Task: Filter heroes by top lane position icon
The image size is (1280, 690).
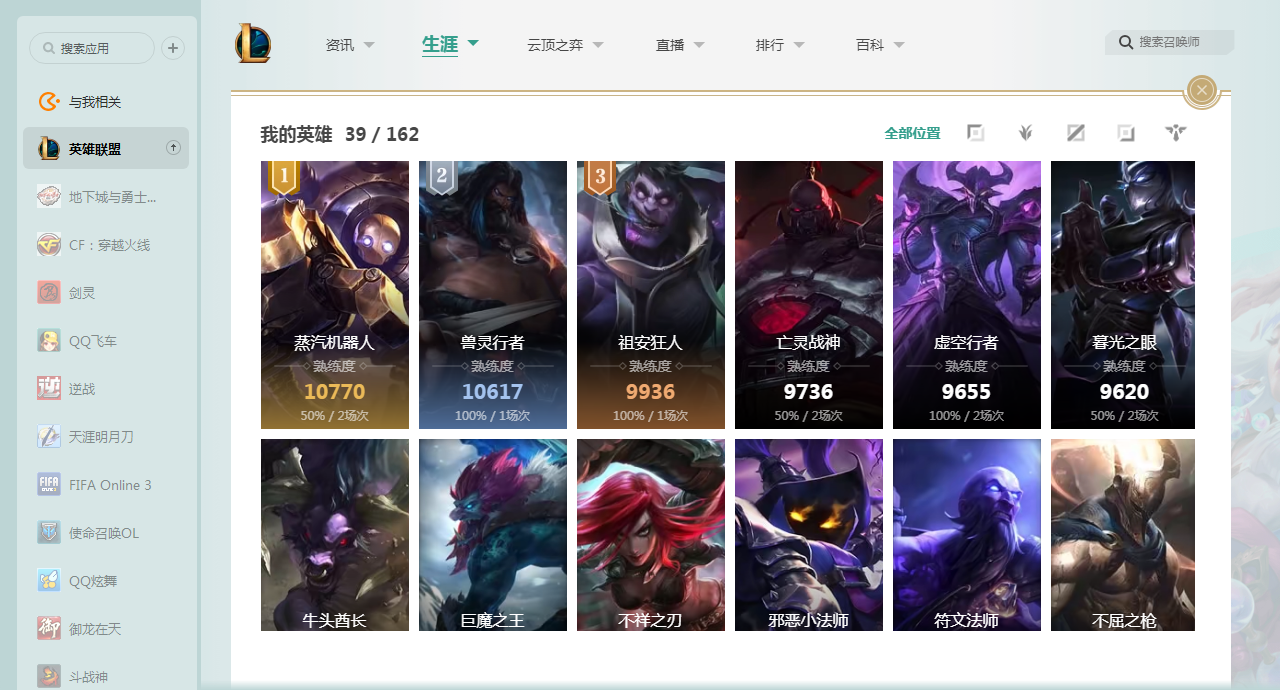Action: click(976, 133)
